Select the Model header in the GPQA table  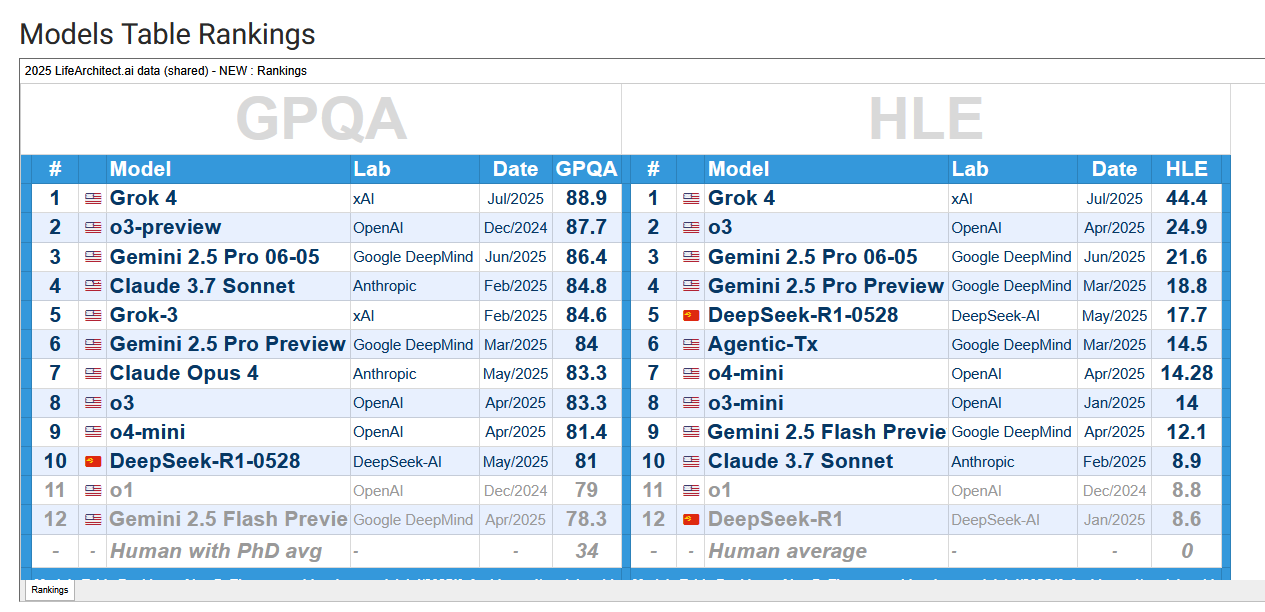[x=228, y=169]
